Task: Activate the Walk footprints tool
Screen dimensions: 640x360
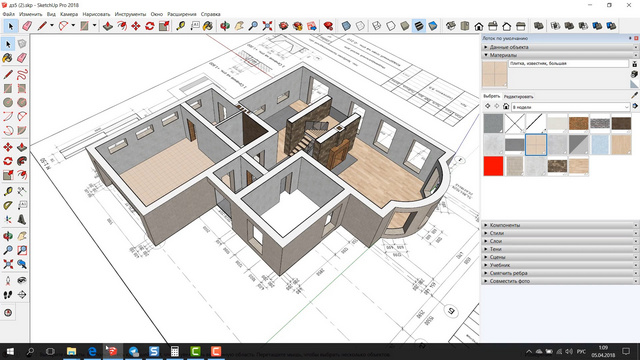Action: coord(8,294)
